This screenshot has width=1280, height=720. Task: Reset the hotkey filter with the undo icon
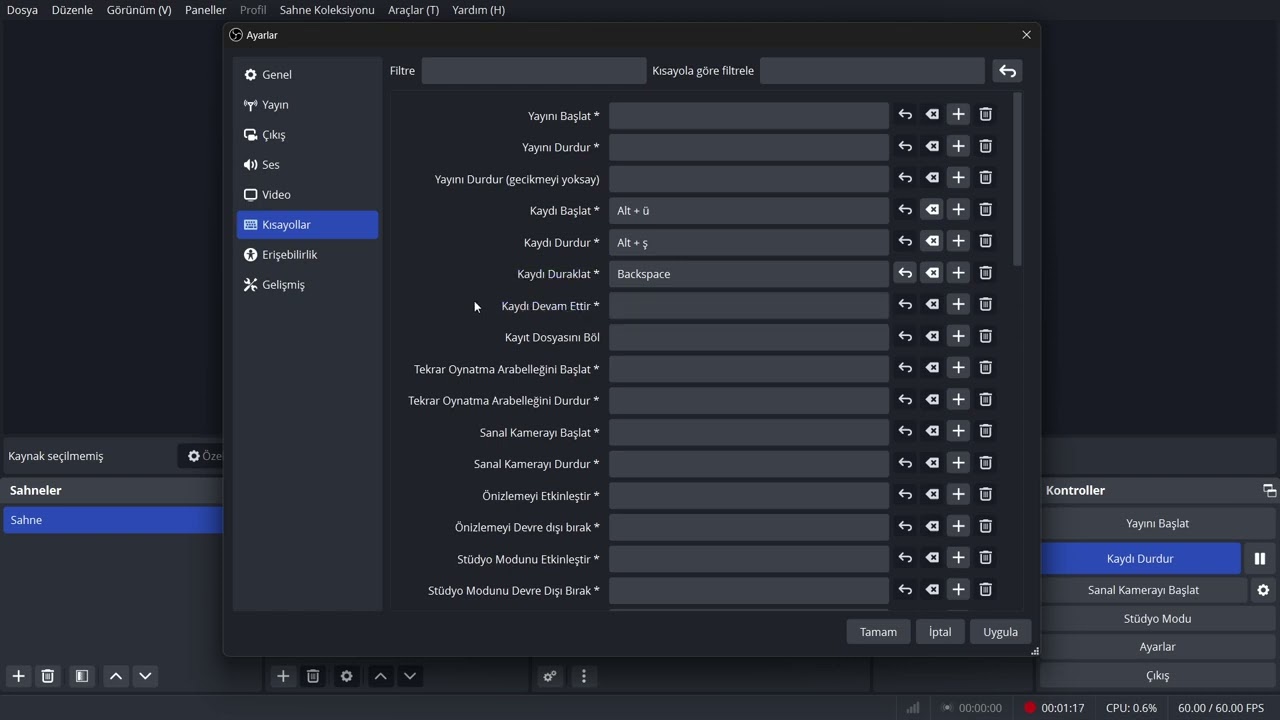point(1007,71)
